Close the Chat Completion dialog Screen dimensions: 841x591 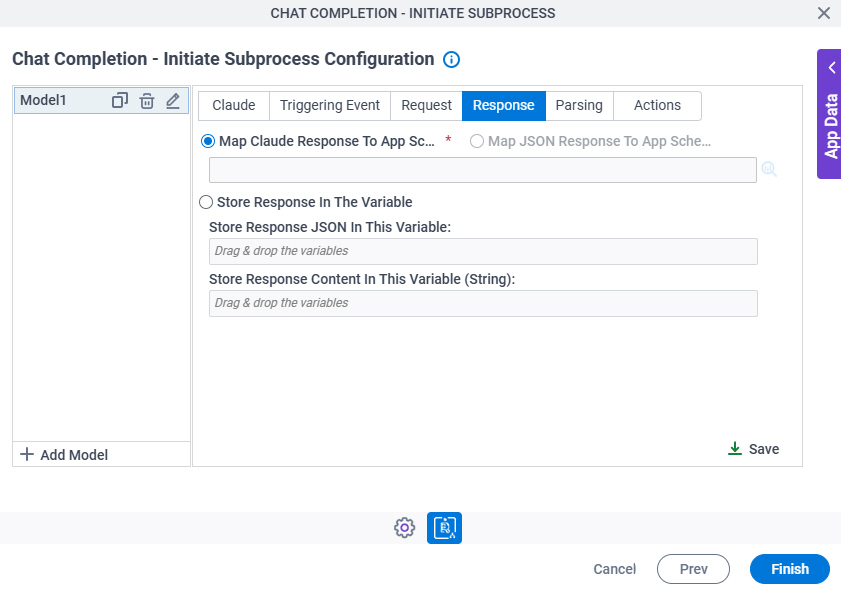(x=824, y=13)
